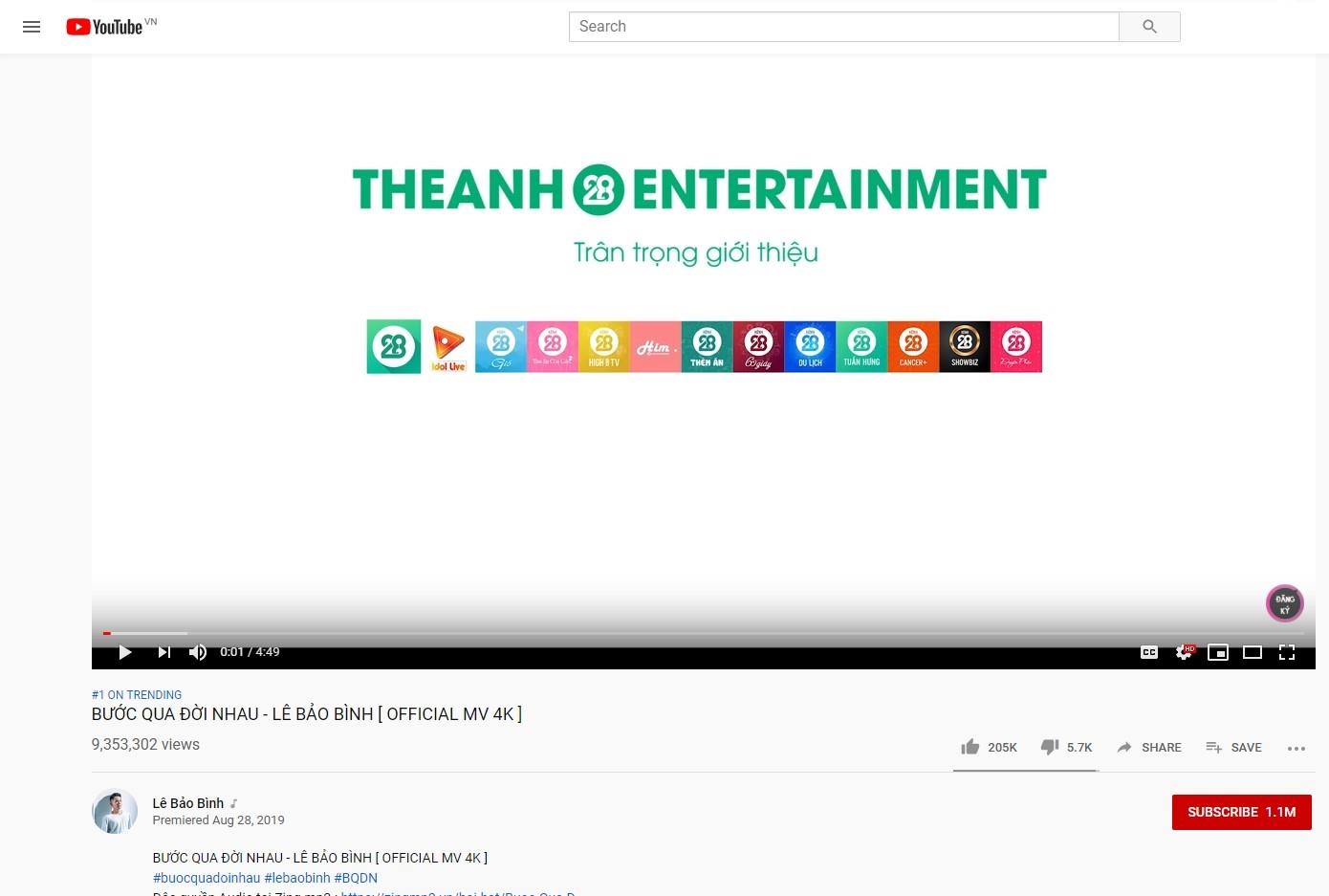Activate the Miniplayer icon
Image resolution: width=1329 pixels, height=896 pixels.
[x=1218, y=651]
